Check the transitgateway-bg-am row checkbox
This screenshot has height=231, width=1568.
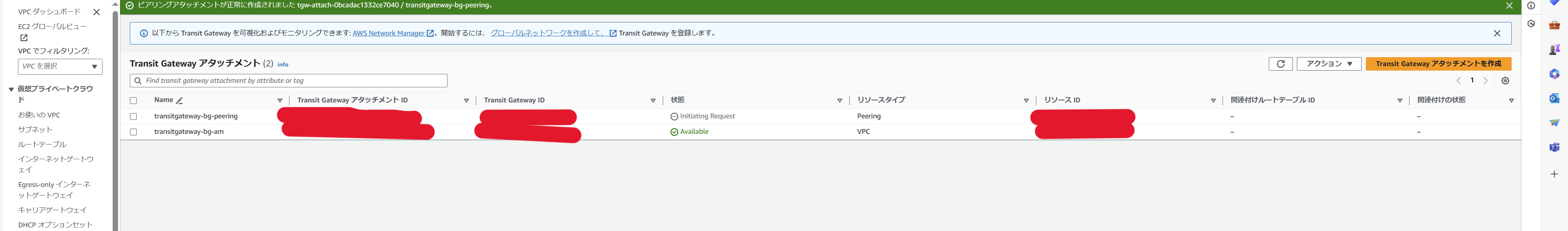pyautogui.click(x=133, y=132)
